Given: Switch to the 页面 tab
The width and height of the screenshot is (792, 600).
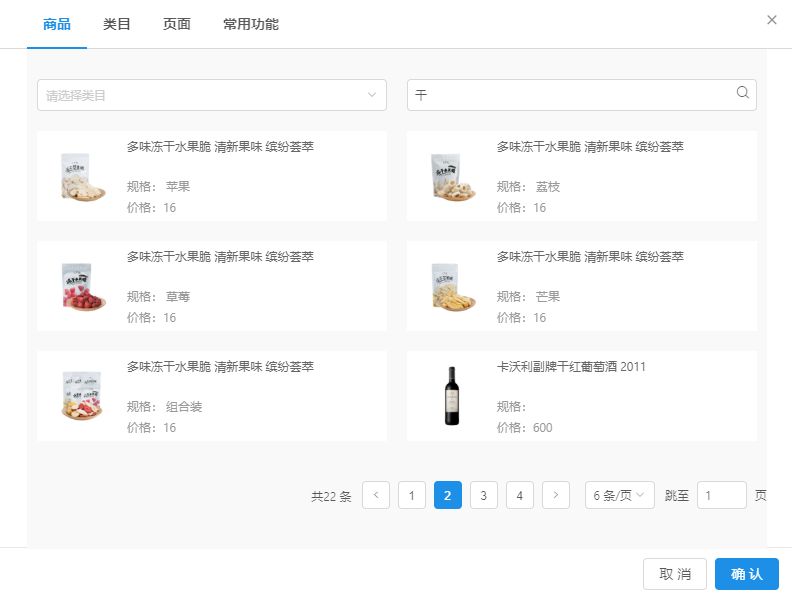Looking at the screenshot, I should coord(177,24).
